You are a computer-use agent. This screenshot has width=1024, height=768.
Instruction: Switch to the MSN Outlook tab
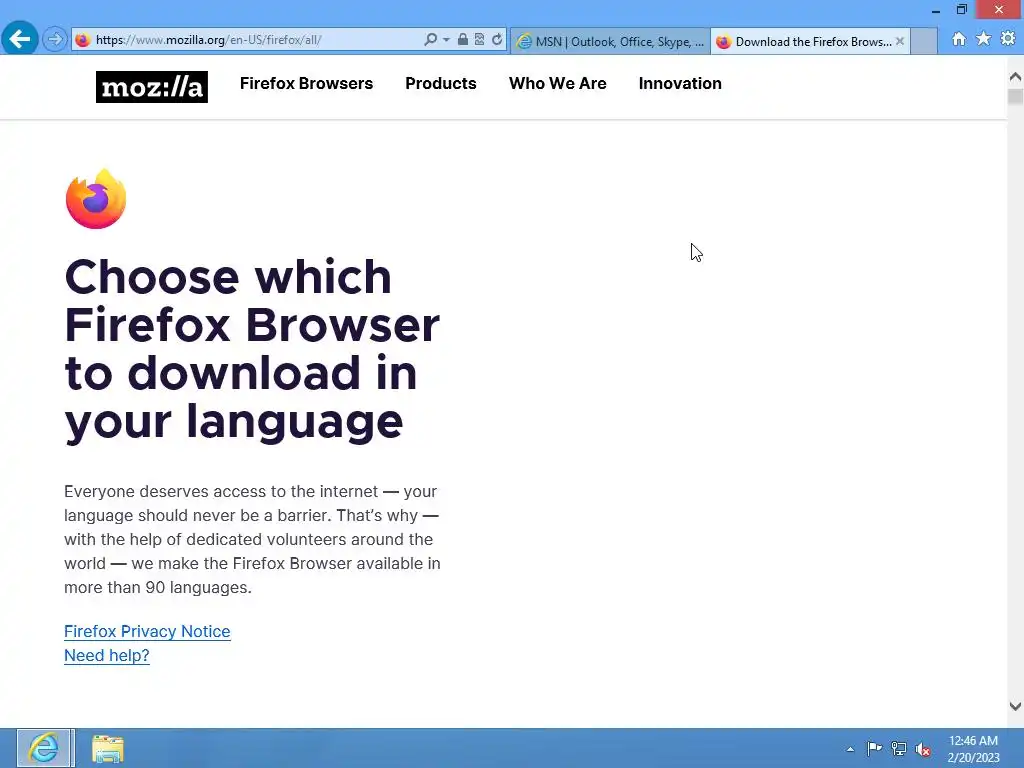point(611,41)
